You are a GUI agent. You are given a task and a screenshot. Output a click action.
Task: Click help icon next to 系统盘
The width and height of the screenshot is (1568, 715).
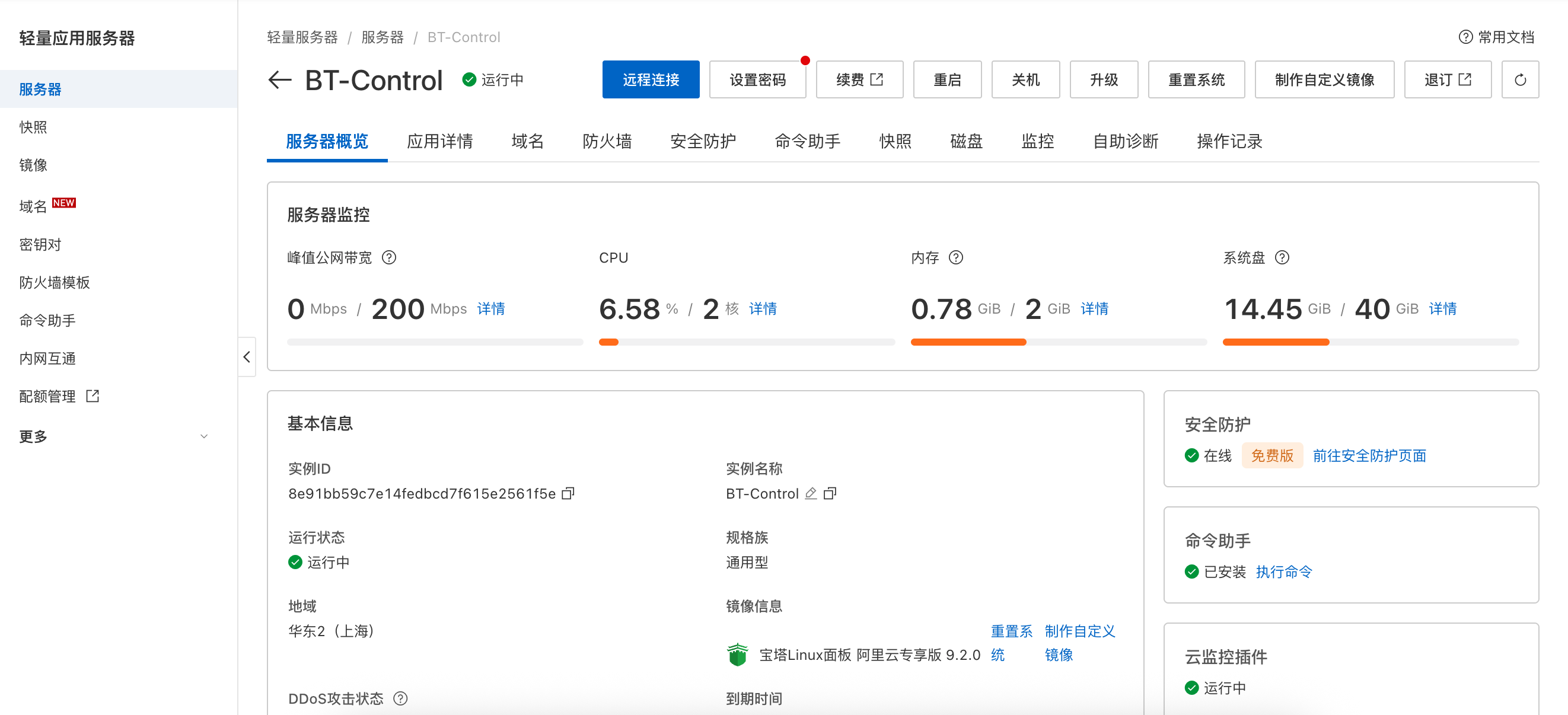coord(1282,258)
